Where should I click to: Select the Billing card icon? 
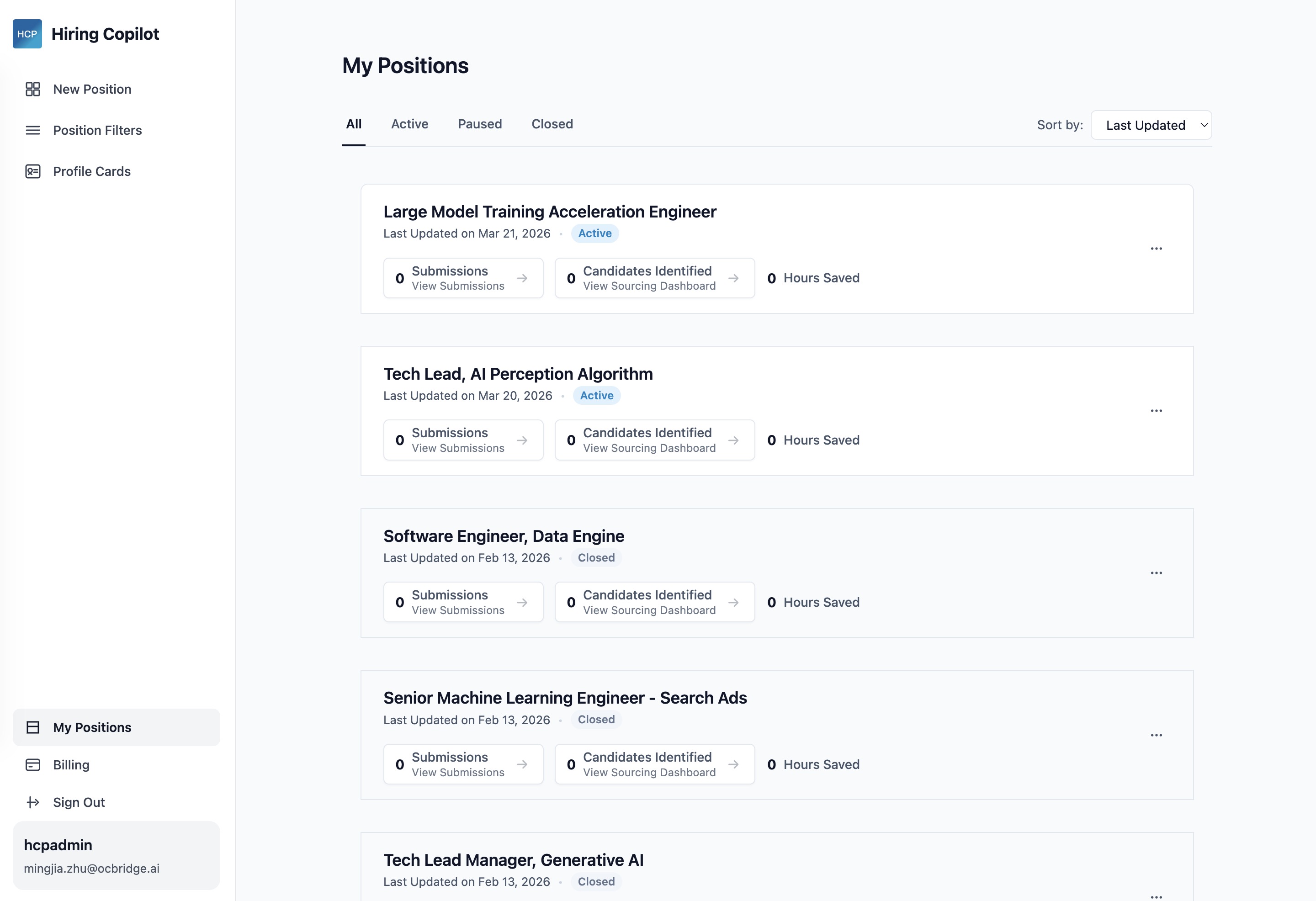click(32, 764)
